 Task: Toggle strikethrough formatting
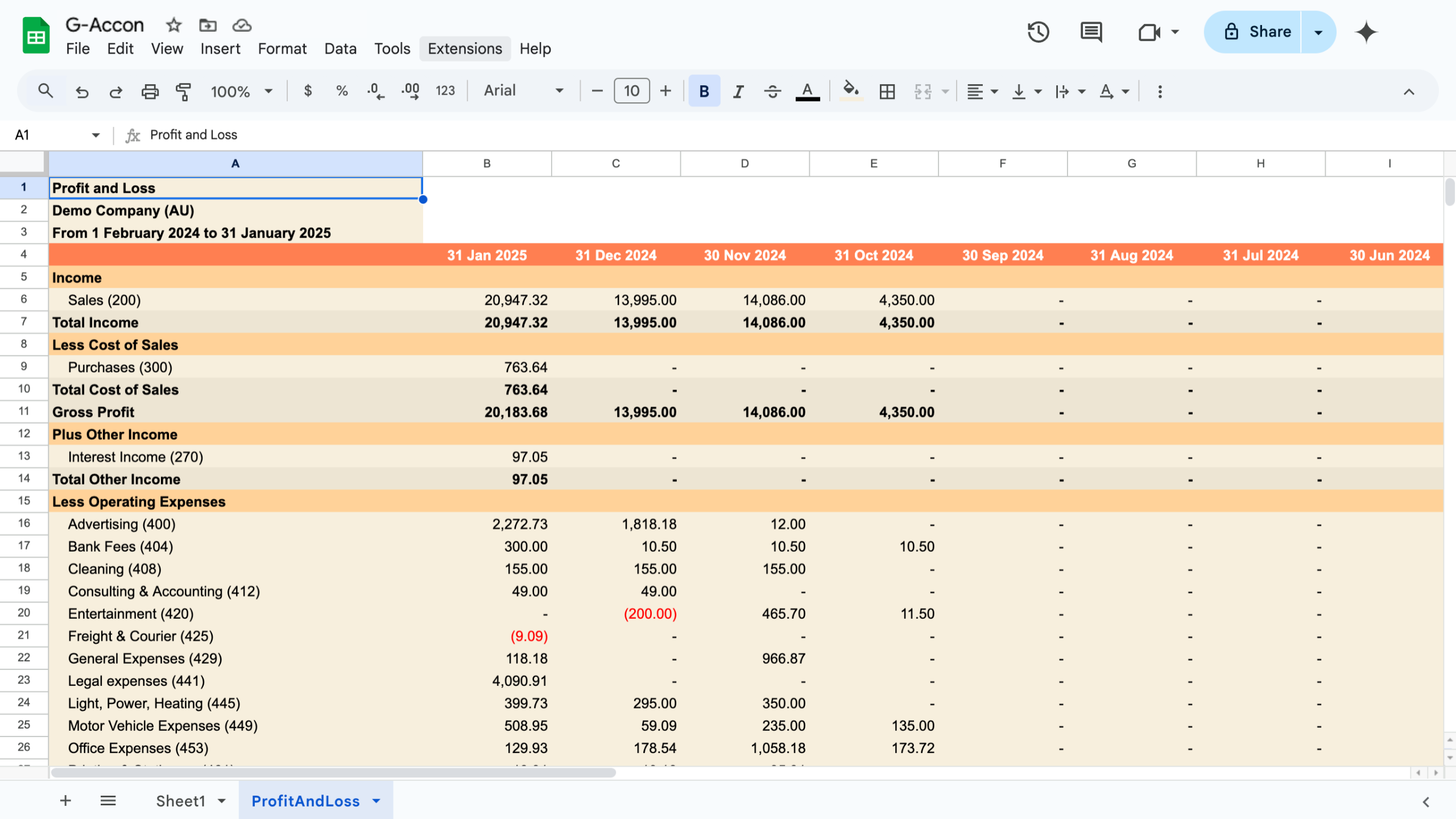point(772,91)
